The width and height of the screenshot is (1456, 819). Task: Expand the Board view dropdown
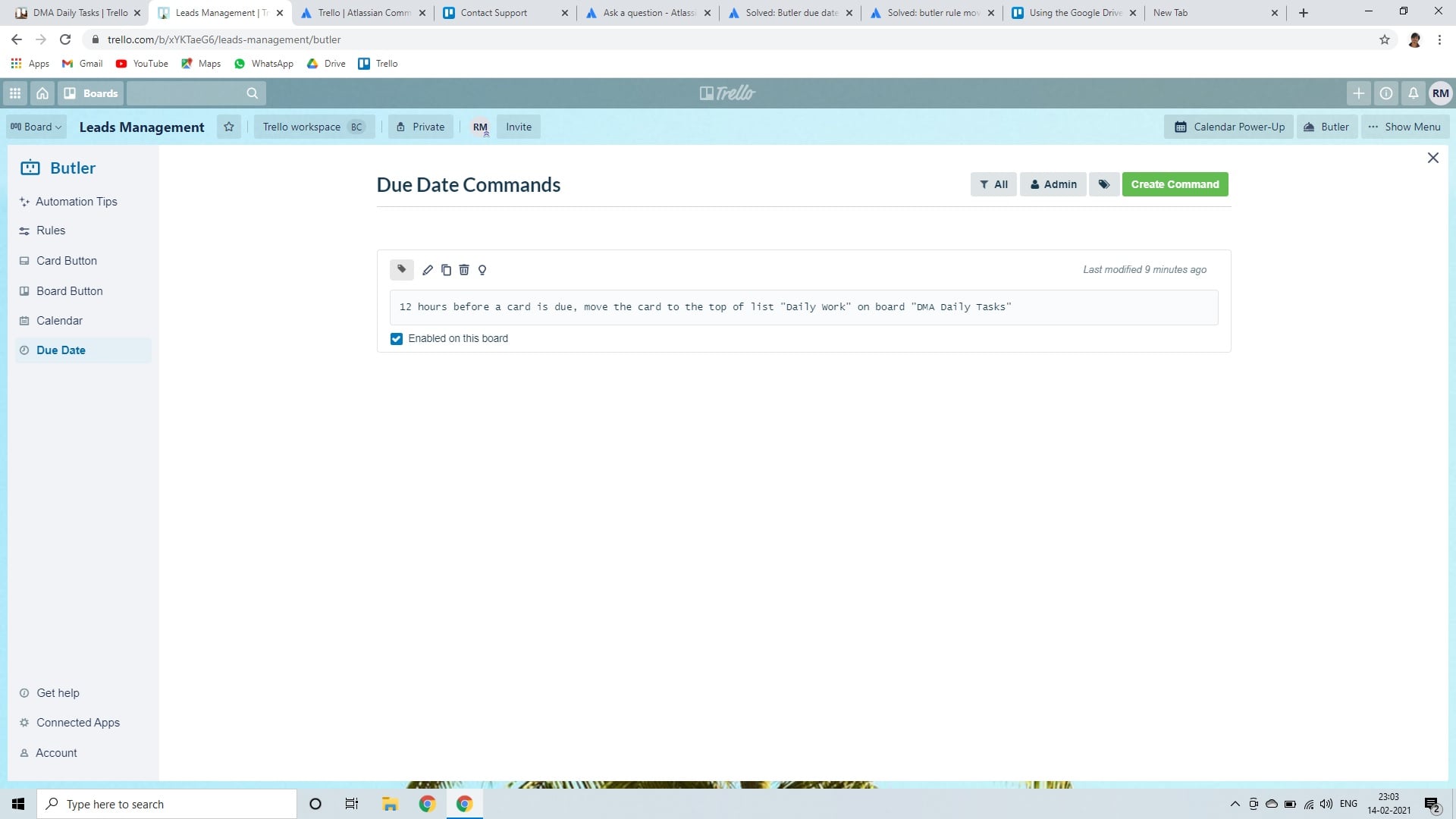pyautogui.click(x=36, y=127)
